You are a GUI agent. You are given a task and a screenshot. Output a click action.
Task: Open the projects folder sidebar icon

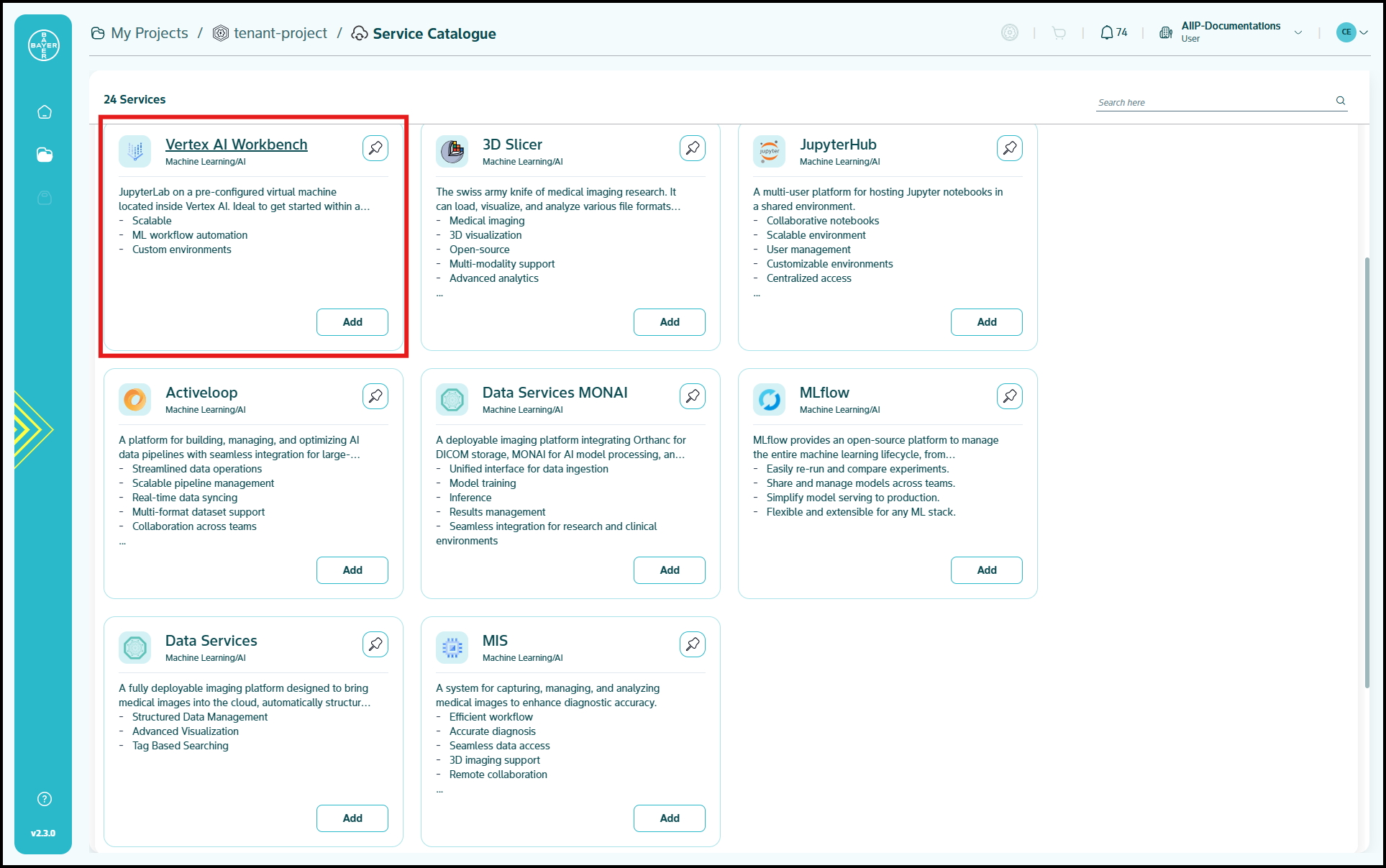tap(45, 155)
